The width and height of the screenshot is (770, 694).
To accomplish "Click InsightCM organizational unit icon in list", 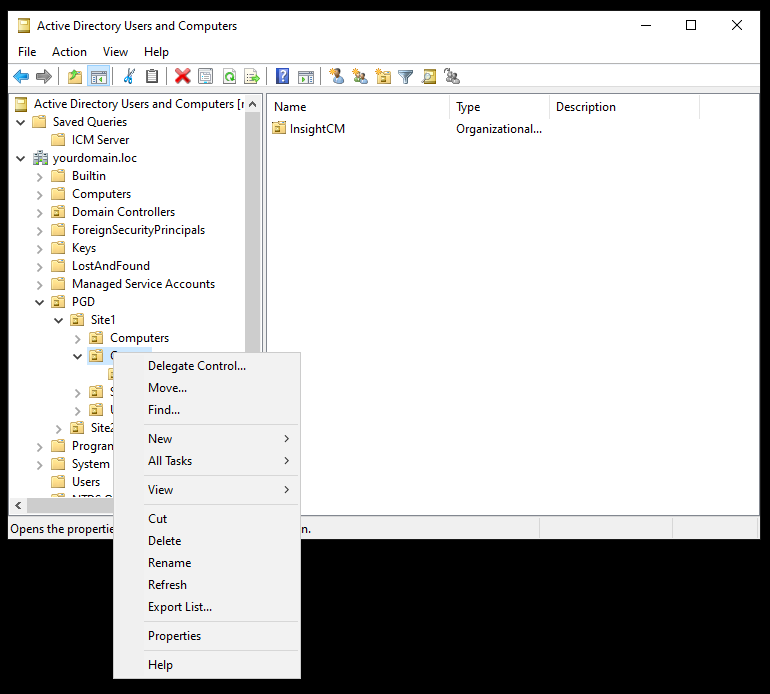I will (x=279, y=128).
